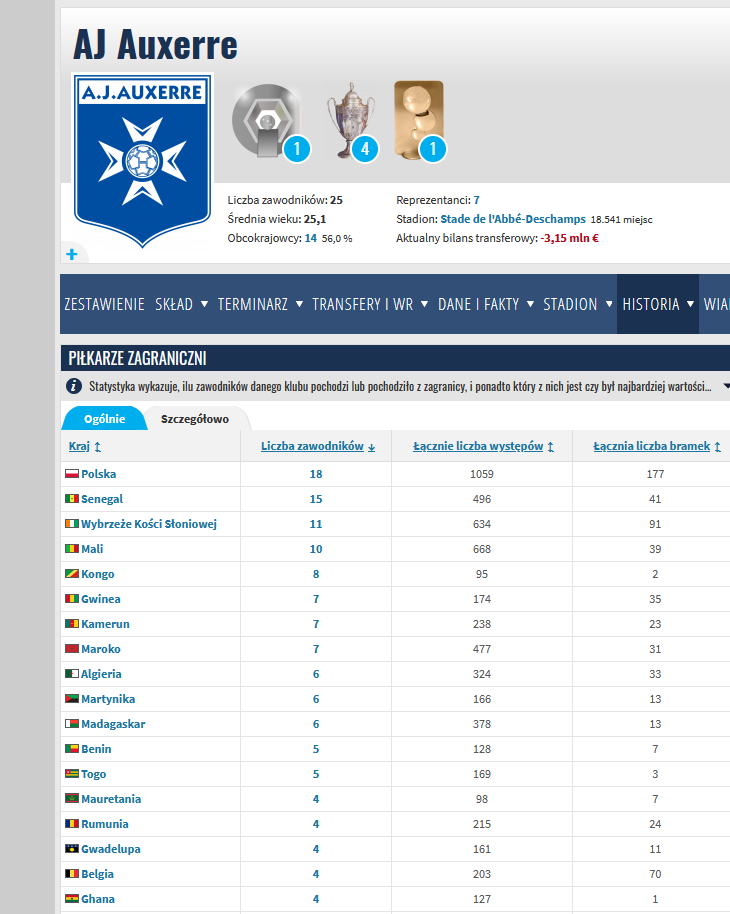Click the Belgia flag icon
The height and width of the screenshot is (914, 730).
tap(72, 874)
